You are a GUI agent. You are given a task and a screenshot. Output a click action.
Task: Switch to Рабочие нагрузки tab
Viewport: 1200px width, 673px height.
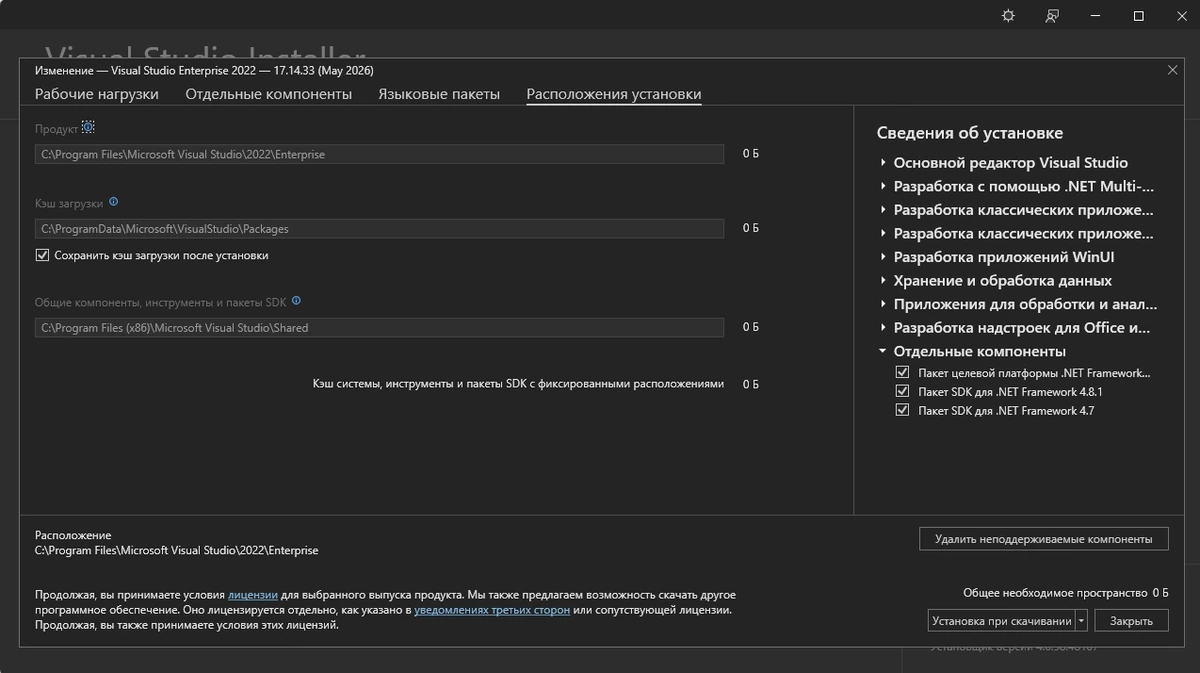(x=97, y=94)
